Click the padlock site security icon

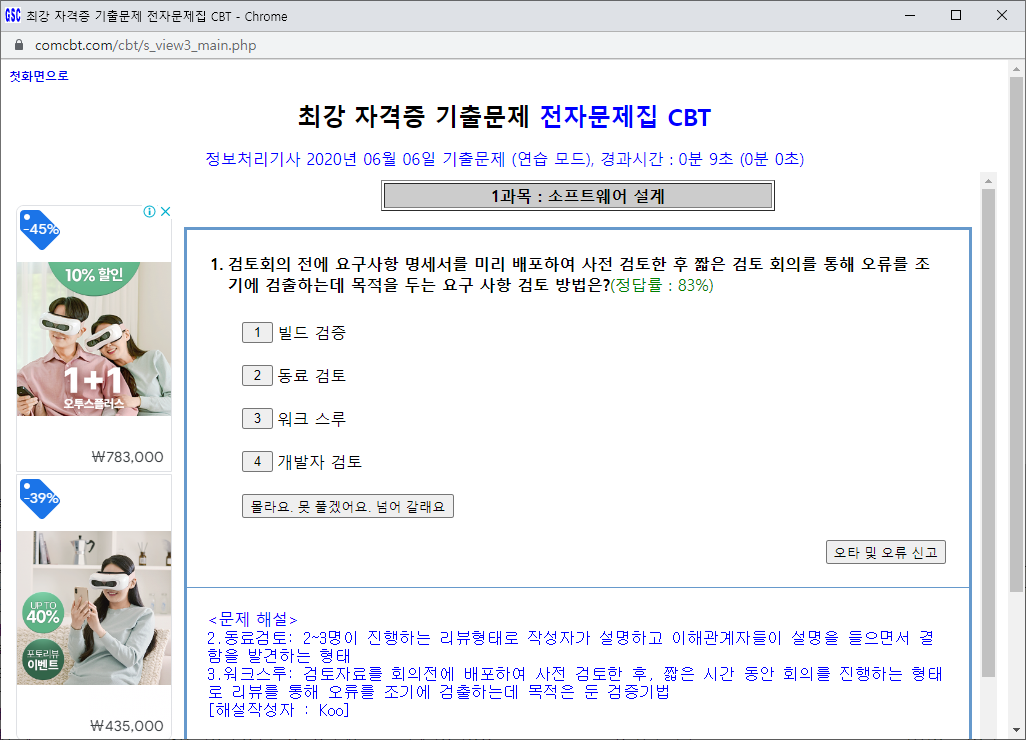[x=18, y=46]
